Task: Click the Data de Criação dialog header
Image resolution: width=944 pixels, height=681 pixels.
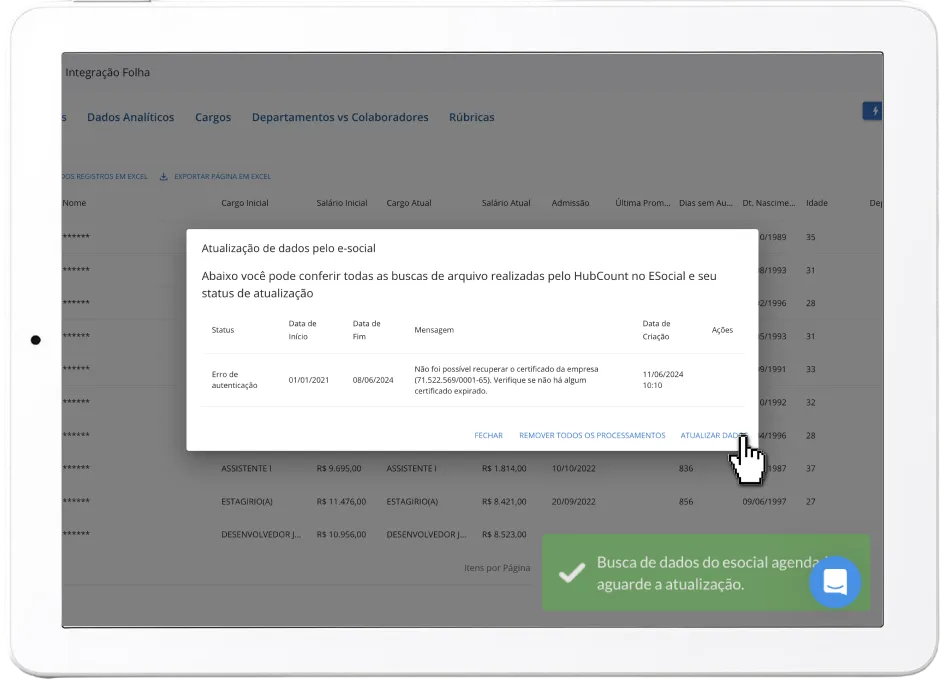Action: point(656,330)
